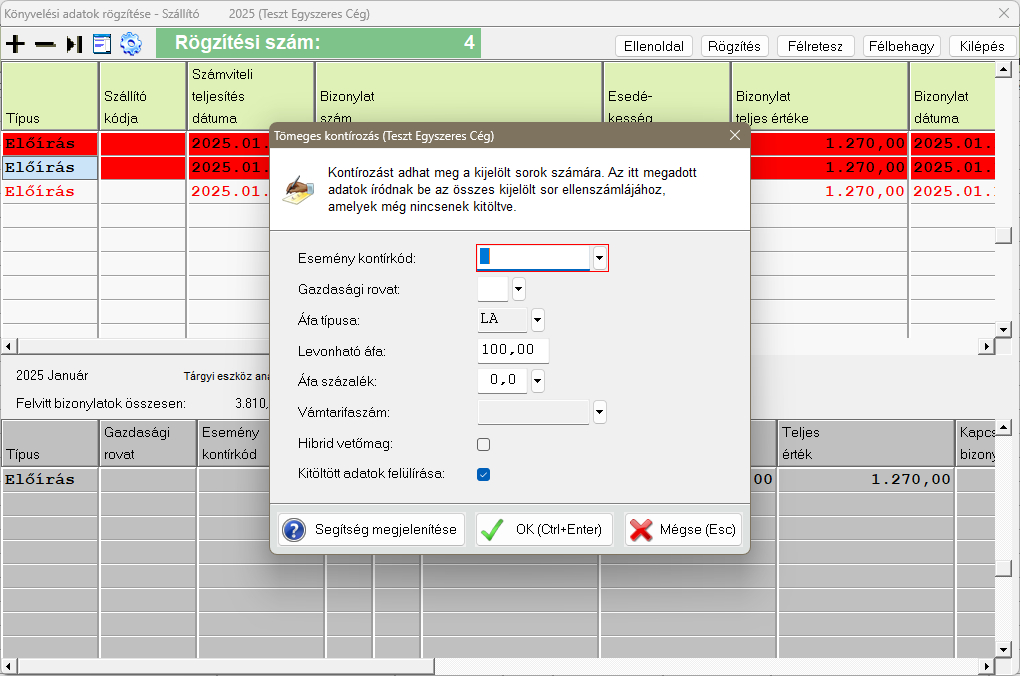Open the blue form window icon

[x=102, y=44]
